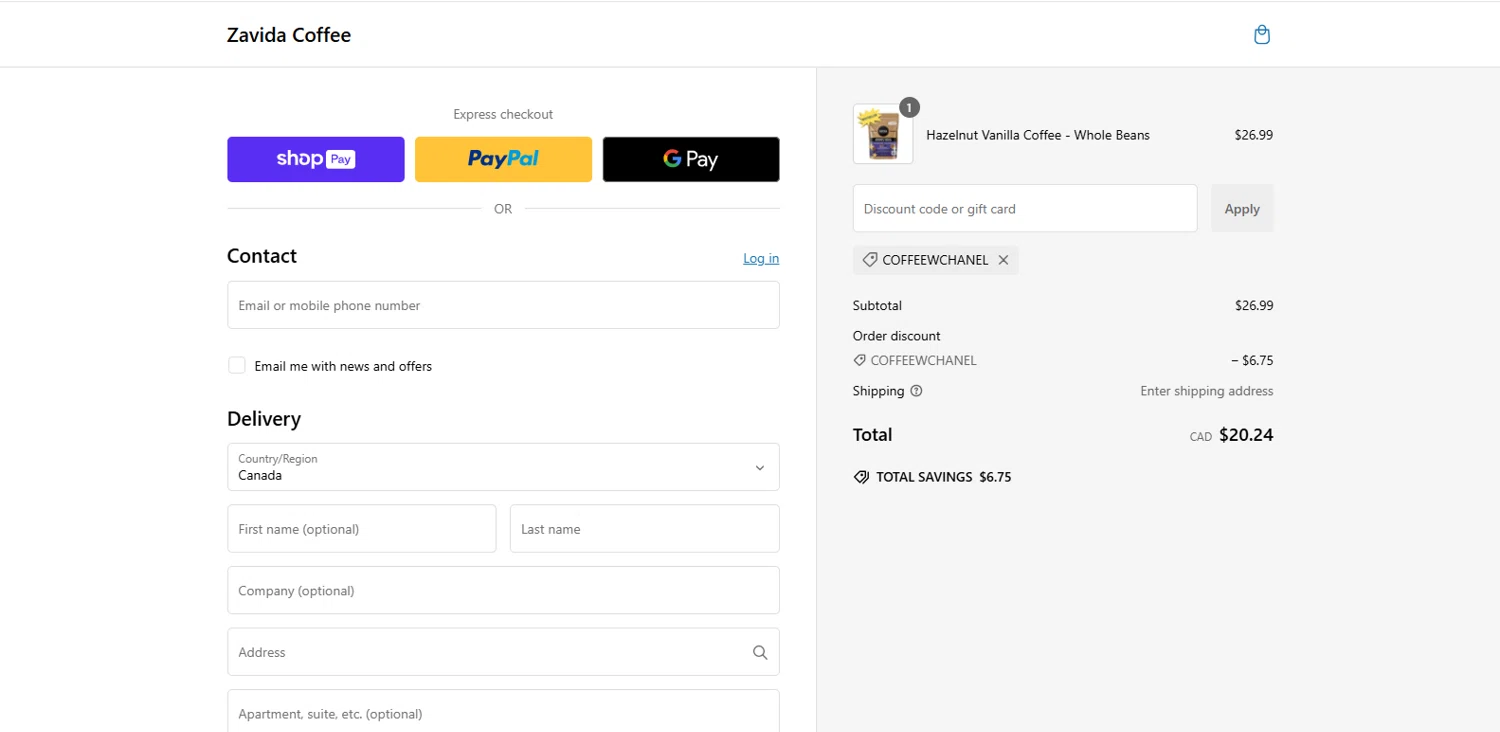Open the shopping bag cart icon
Viewport: 1500px width, 732px height.
click(x=1262, y=35)
